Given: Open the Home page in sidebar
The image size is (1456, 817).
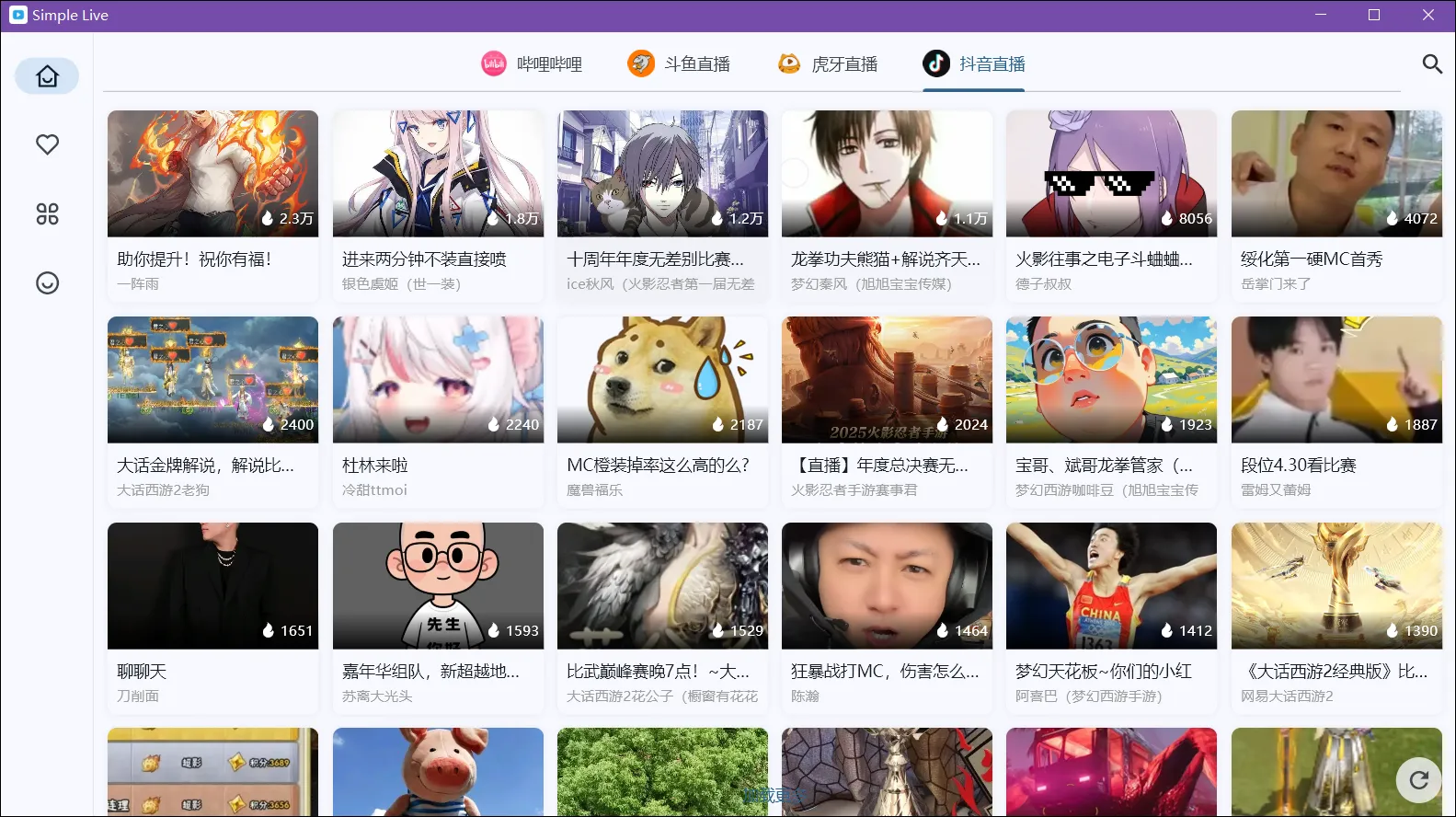Looking at the screenshot, I should click(47, 76).
